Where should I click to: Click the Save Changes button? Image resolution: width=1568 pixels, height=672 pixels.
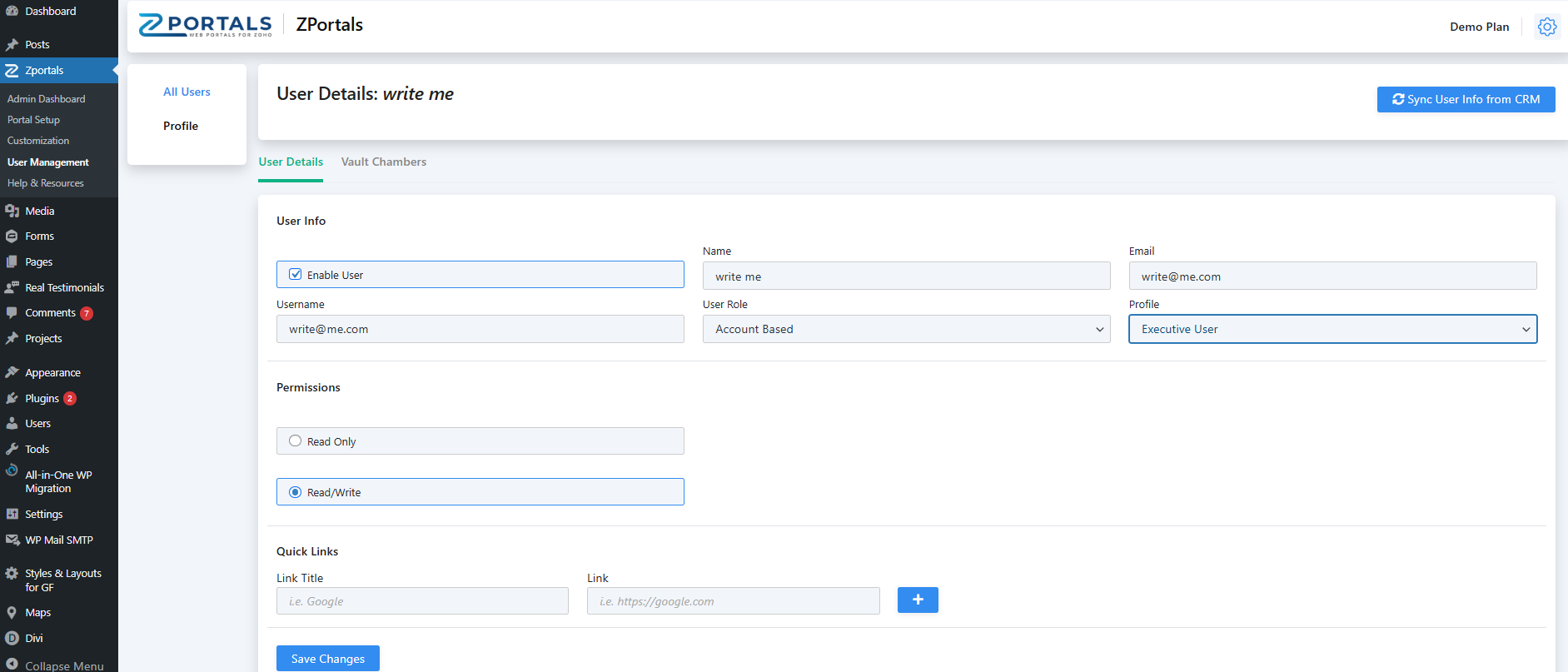[328, 658]
